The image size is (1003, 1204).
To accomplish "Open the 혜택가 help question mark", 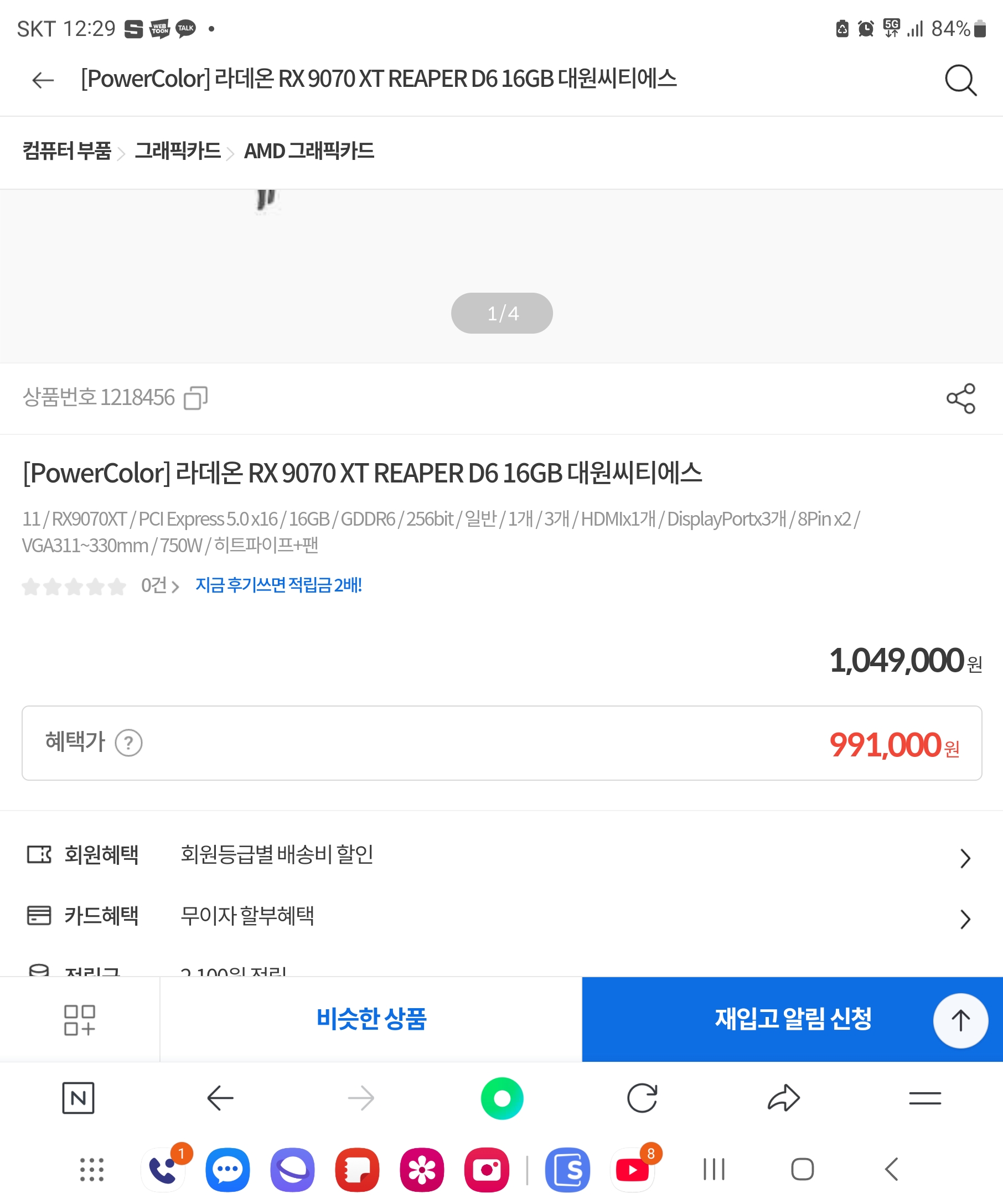I will coord(128,743).
